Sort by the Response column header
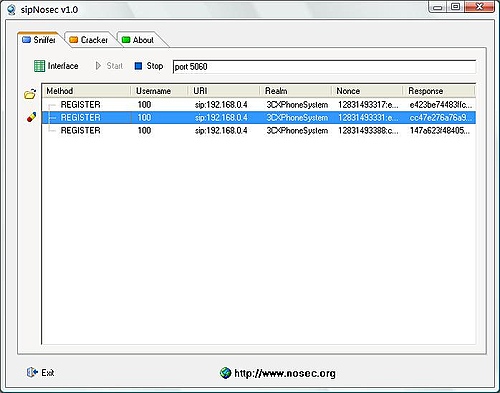 coord(439,91)
